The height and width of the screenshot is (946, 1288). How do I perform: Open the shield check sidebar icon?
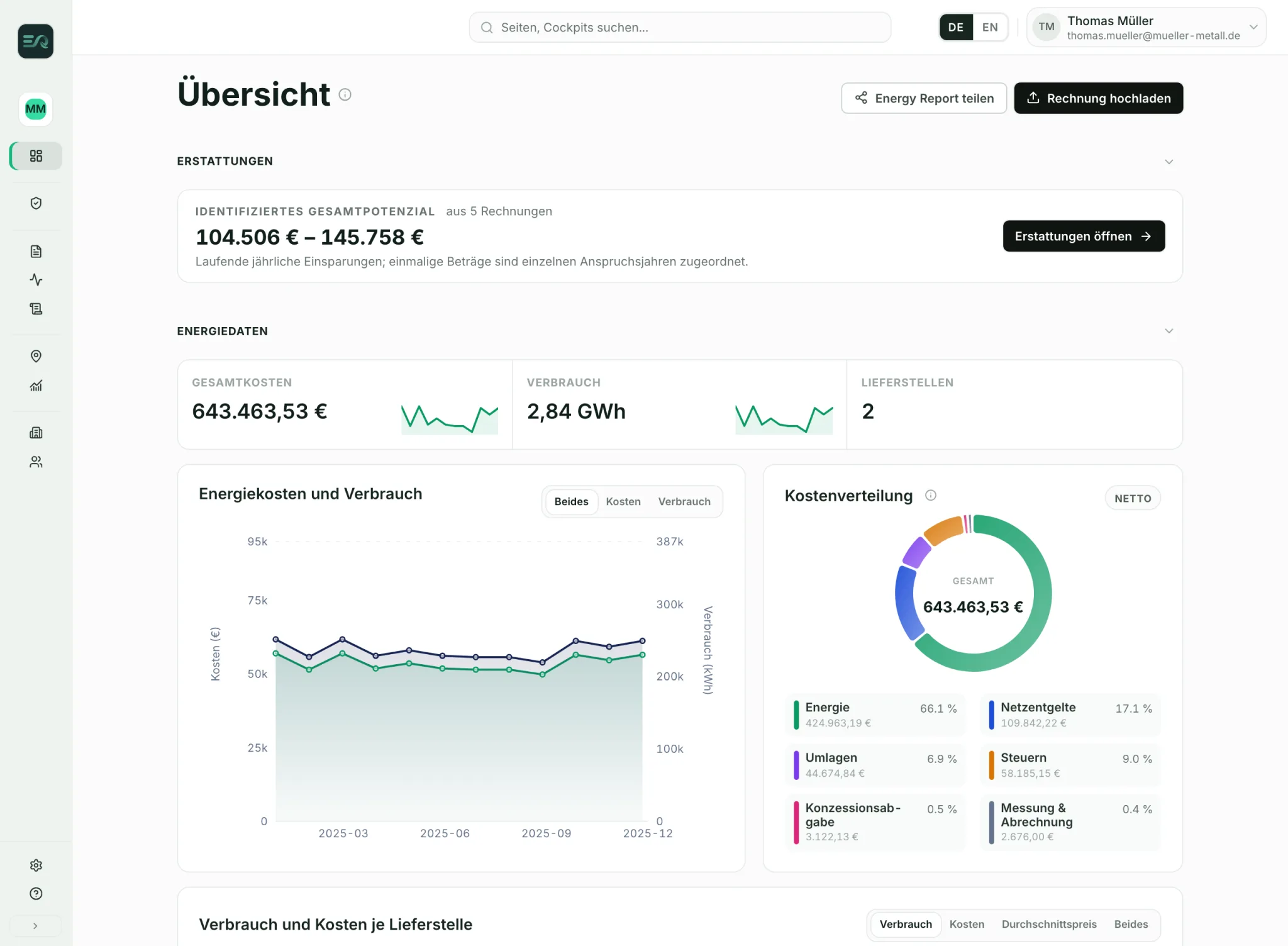[x=36, y=203]
